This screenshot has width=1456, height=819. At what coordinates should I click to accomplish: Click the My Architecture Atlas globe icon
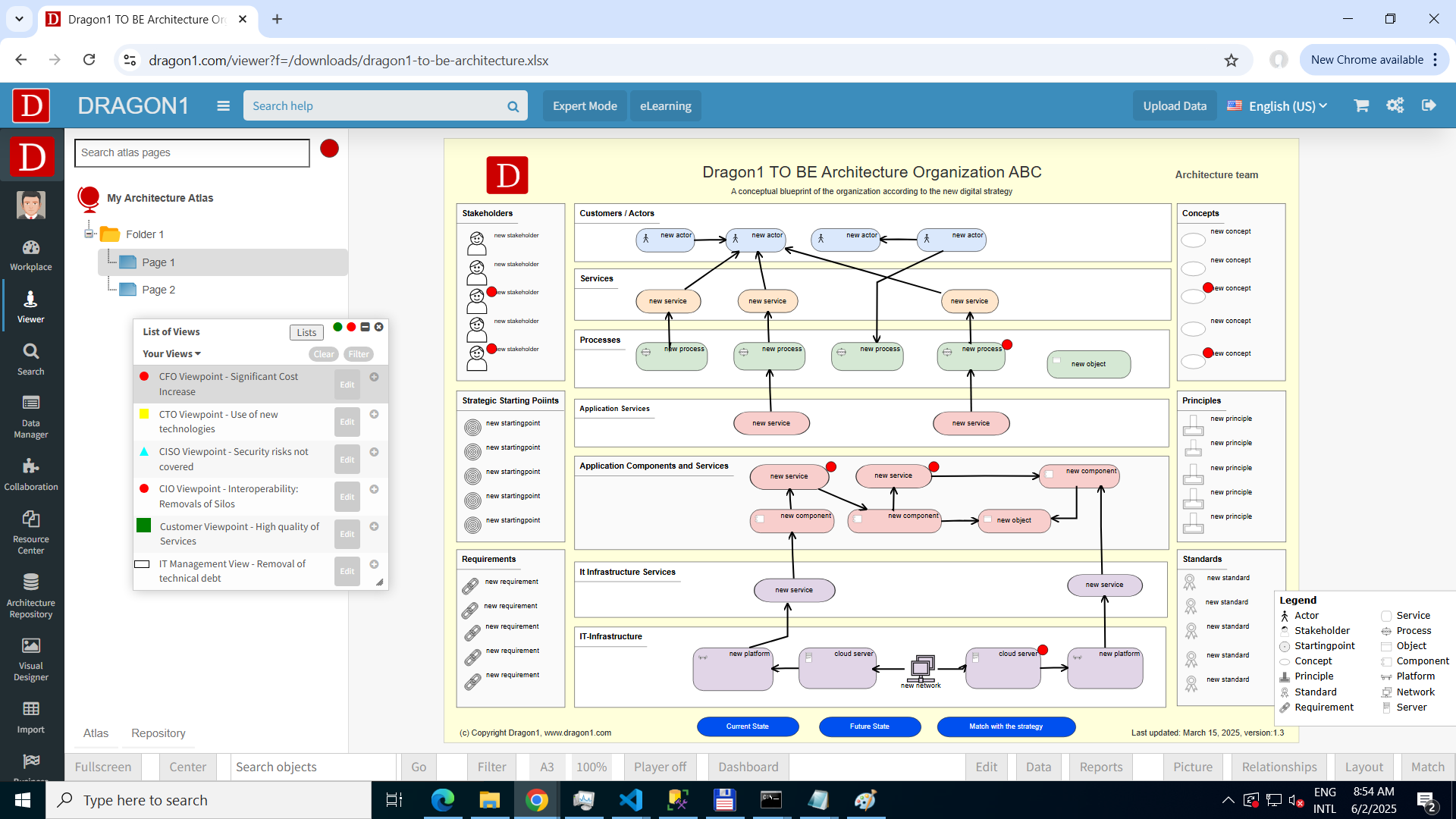[x=89, y=199]
